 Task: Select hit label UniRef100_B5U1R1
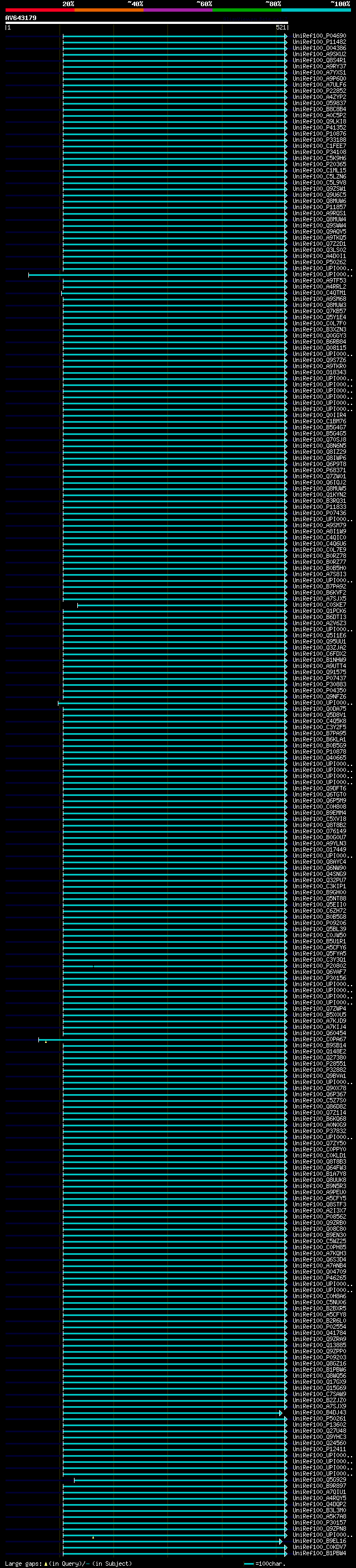coord(319,941)
